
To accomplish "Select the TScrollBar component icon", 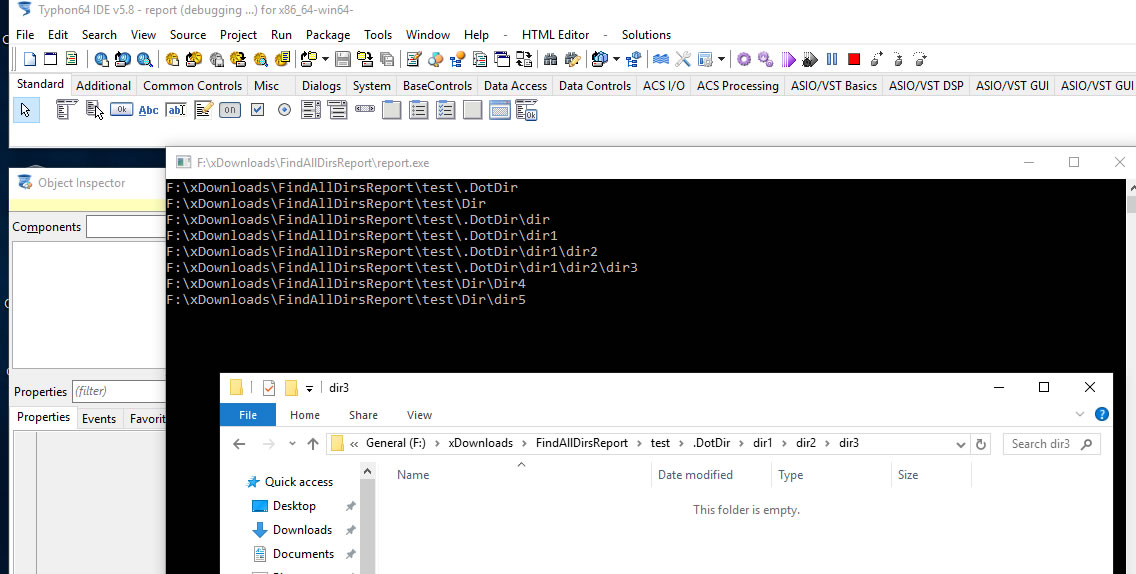I will tap(364, 110).
